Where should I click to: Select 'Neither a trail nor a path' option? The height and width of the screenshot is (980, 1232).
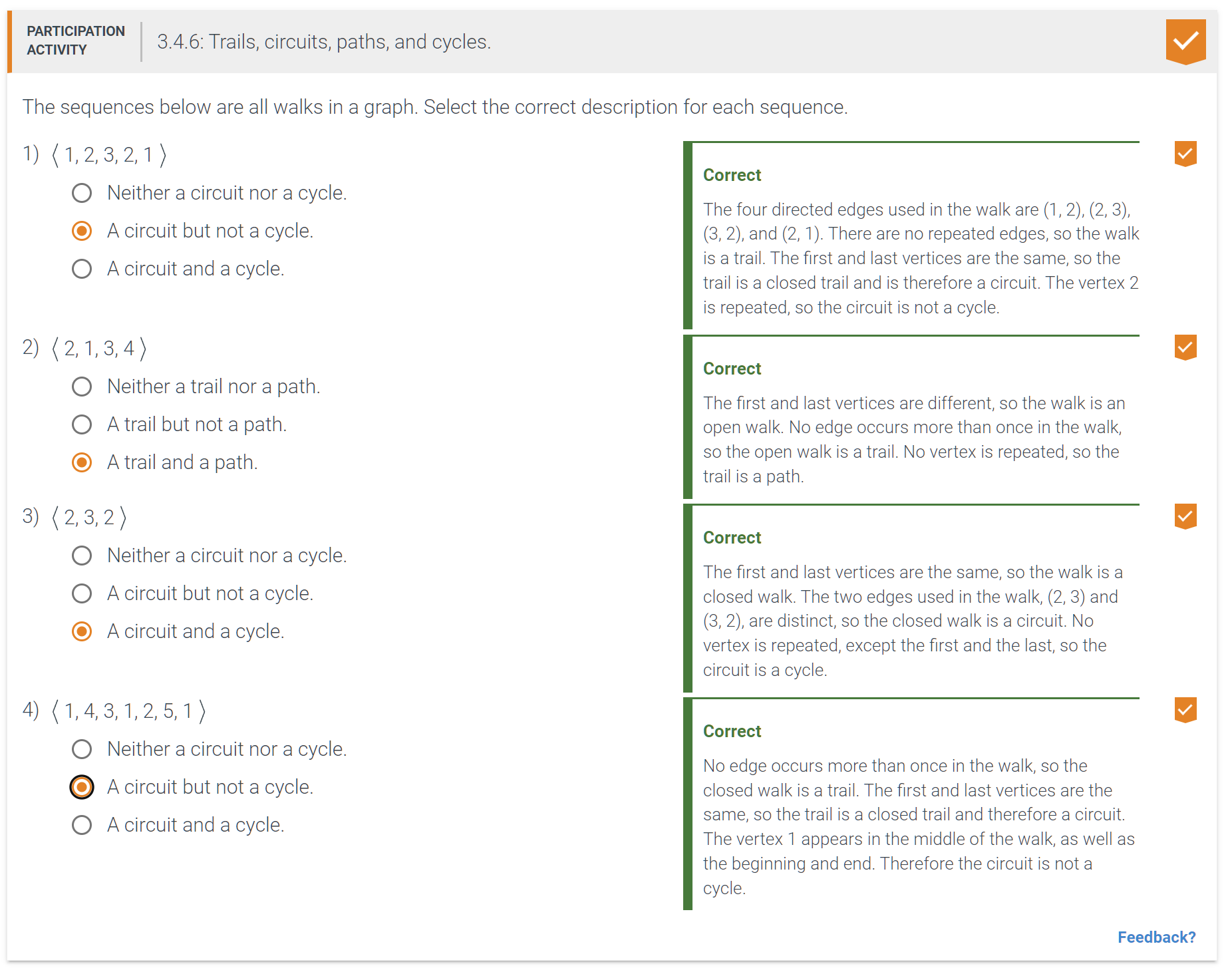click(82, 387)
